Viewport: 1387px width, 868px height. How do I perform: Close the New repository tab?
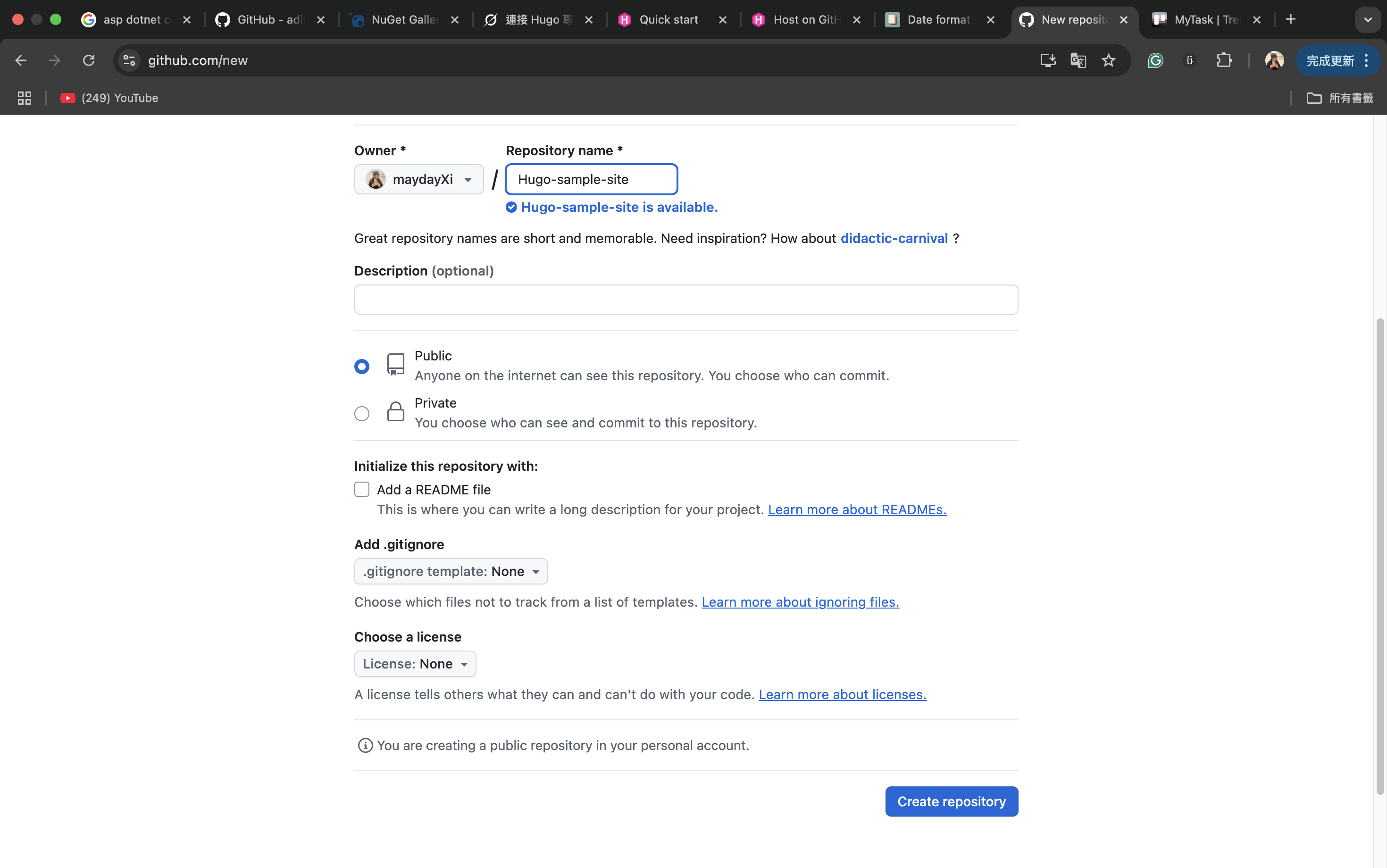coord(1123,19)
